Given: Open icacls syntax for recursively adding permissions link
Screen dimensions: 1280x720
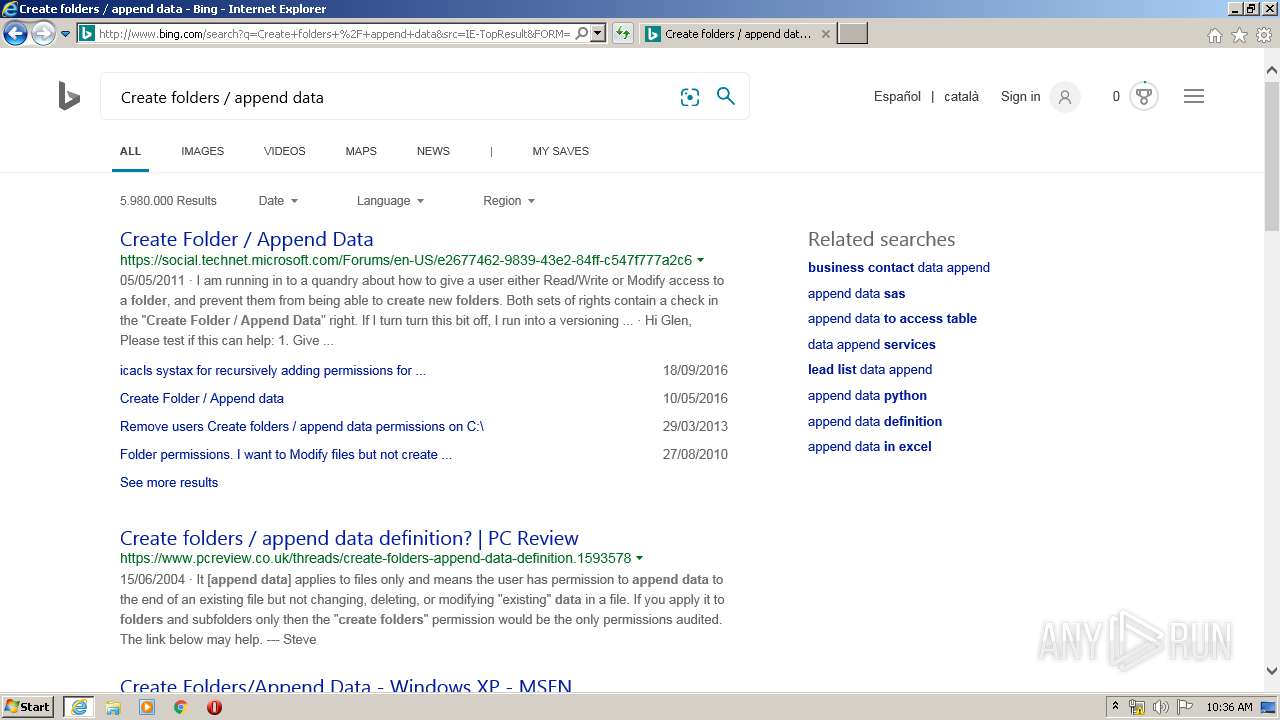Looking at the screenshot, I should pos(273,370).
